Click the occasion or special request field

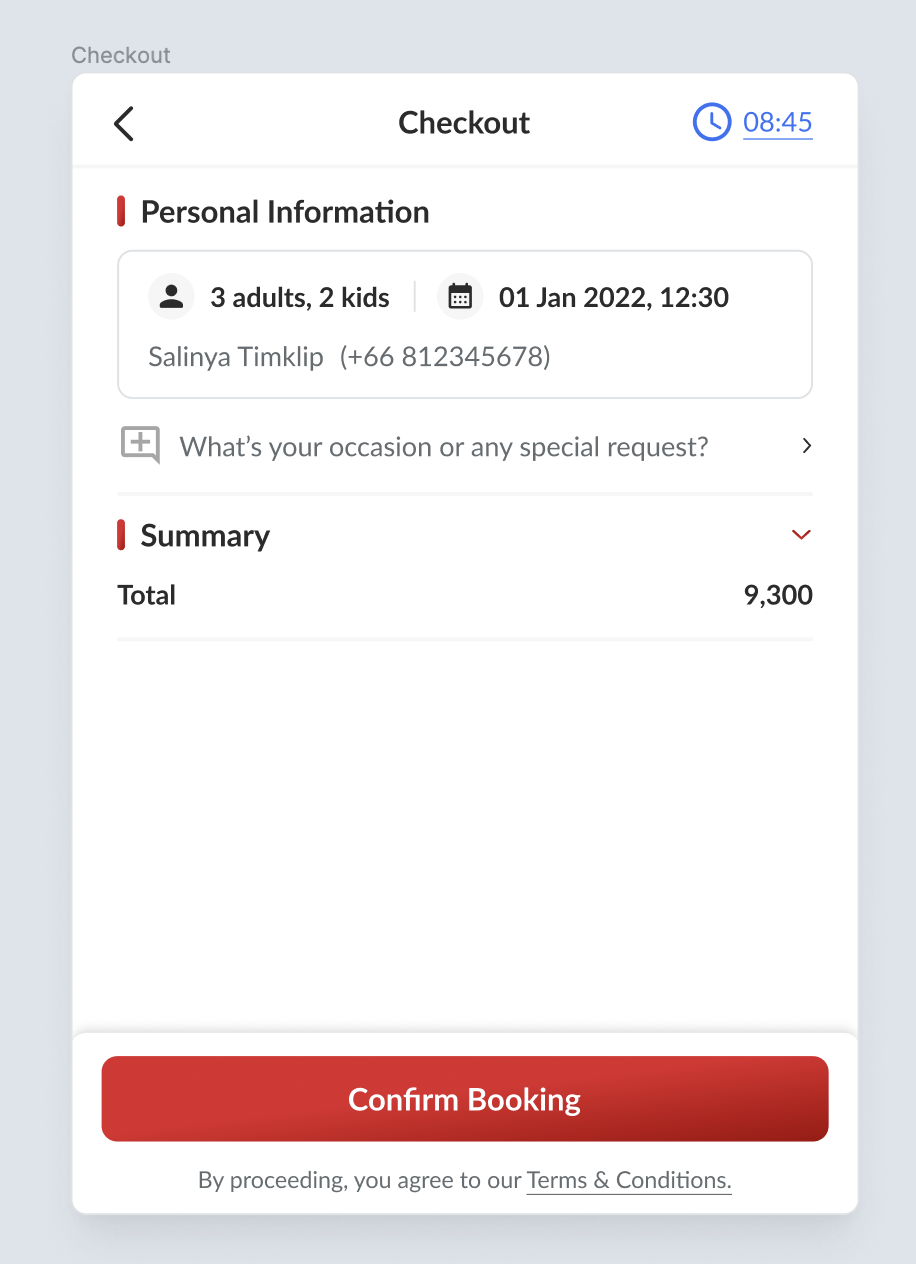pos(443,446)
